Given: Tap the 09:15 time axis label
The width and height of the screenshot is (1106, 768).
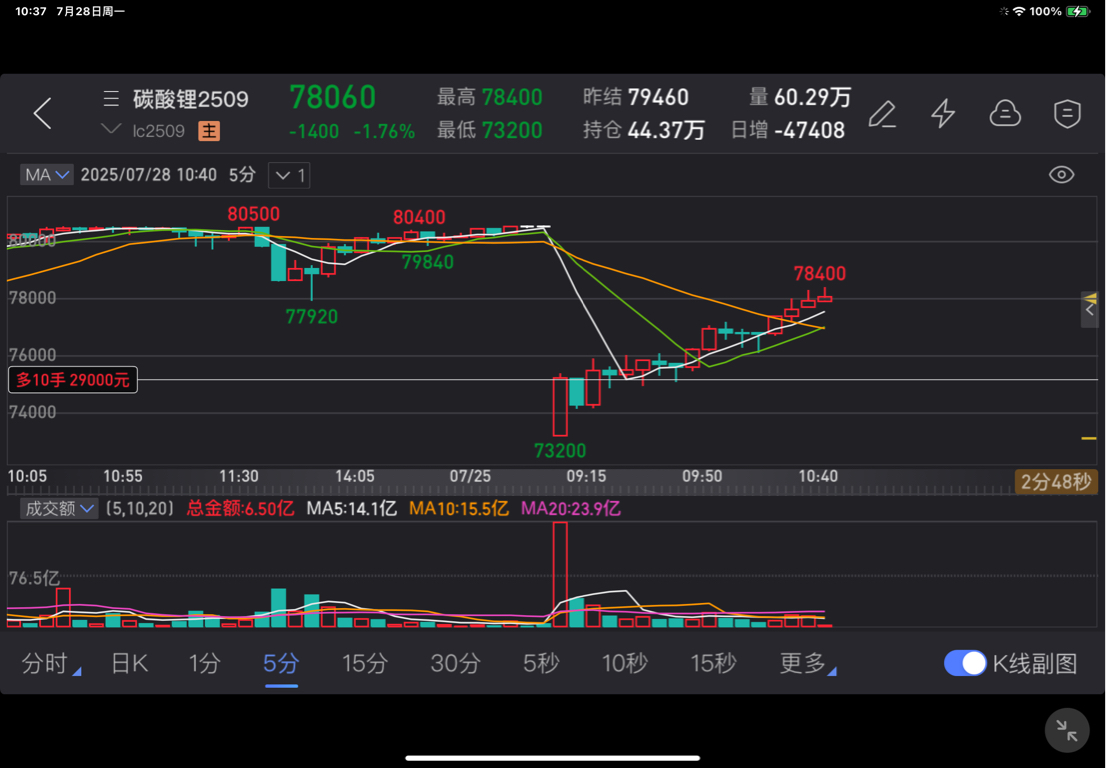Looking at the screenshot, I should (586, 477).
